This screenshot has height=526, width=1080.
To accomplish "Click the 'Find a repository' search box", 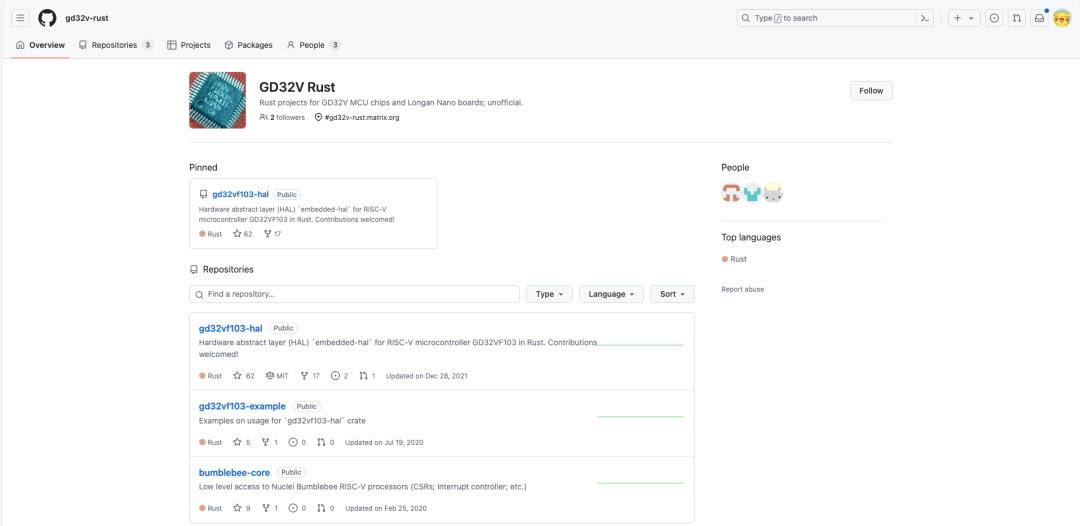I will click(x=354, y=294).
